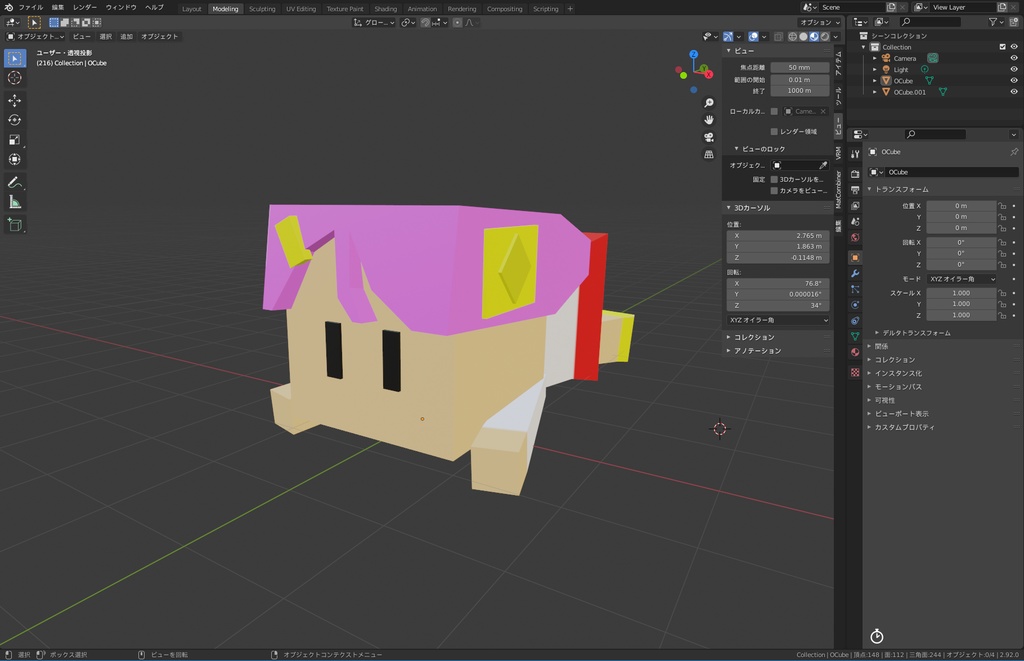Expand the Light item in the outliner
The width and height of the screenshot is (1024, 661).
pyautogui.click(x=875, y=69)
